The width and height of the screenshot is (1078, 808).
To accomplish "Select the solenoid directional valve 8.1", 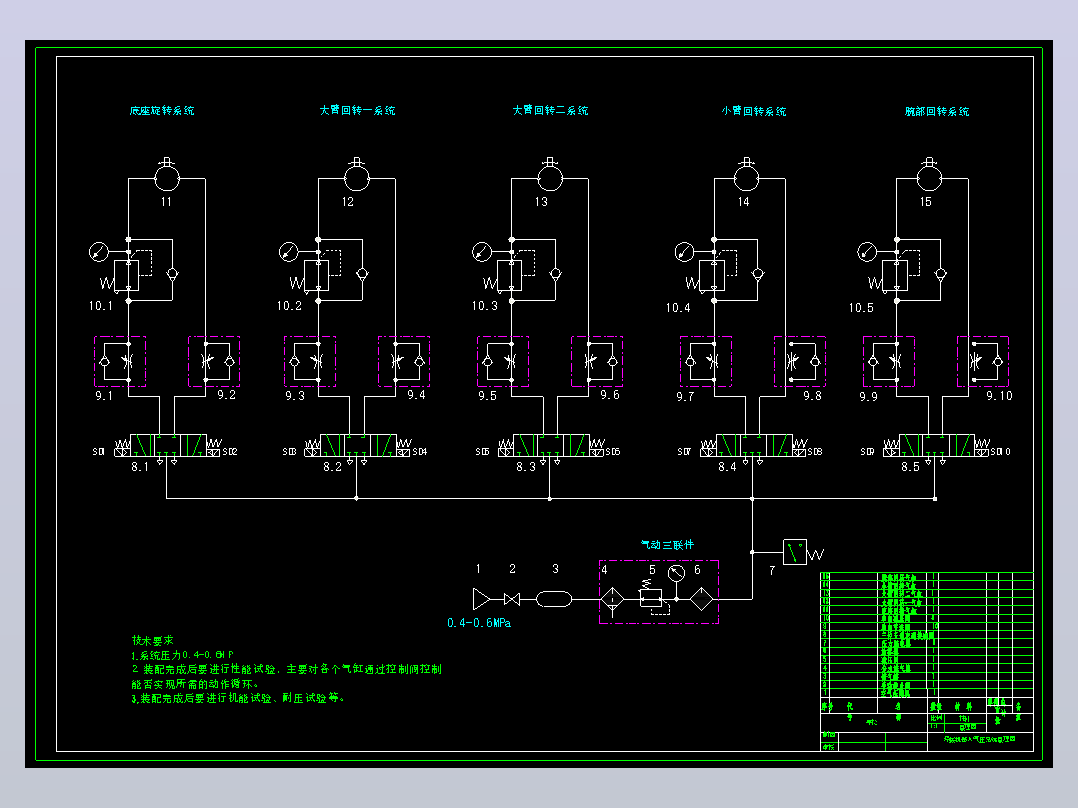I will coord(168,446).
